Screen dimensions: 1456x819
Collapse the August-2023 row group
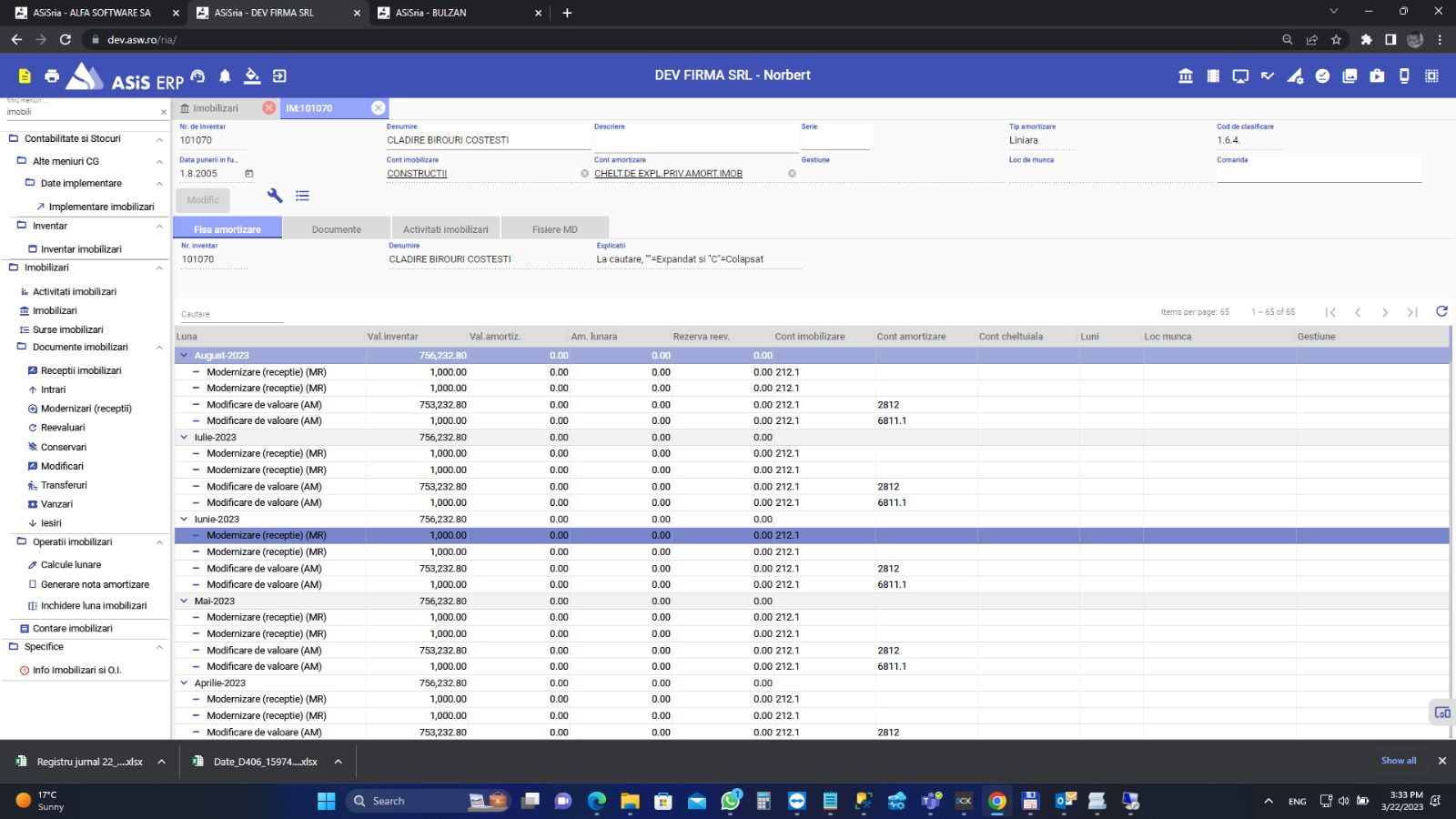point(185,356)
